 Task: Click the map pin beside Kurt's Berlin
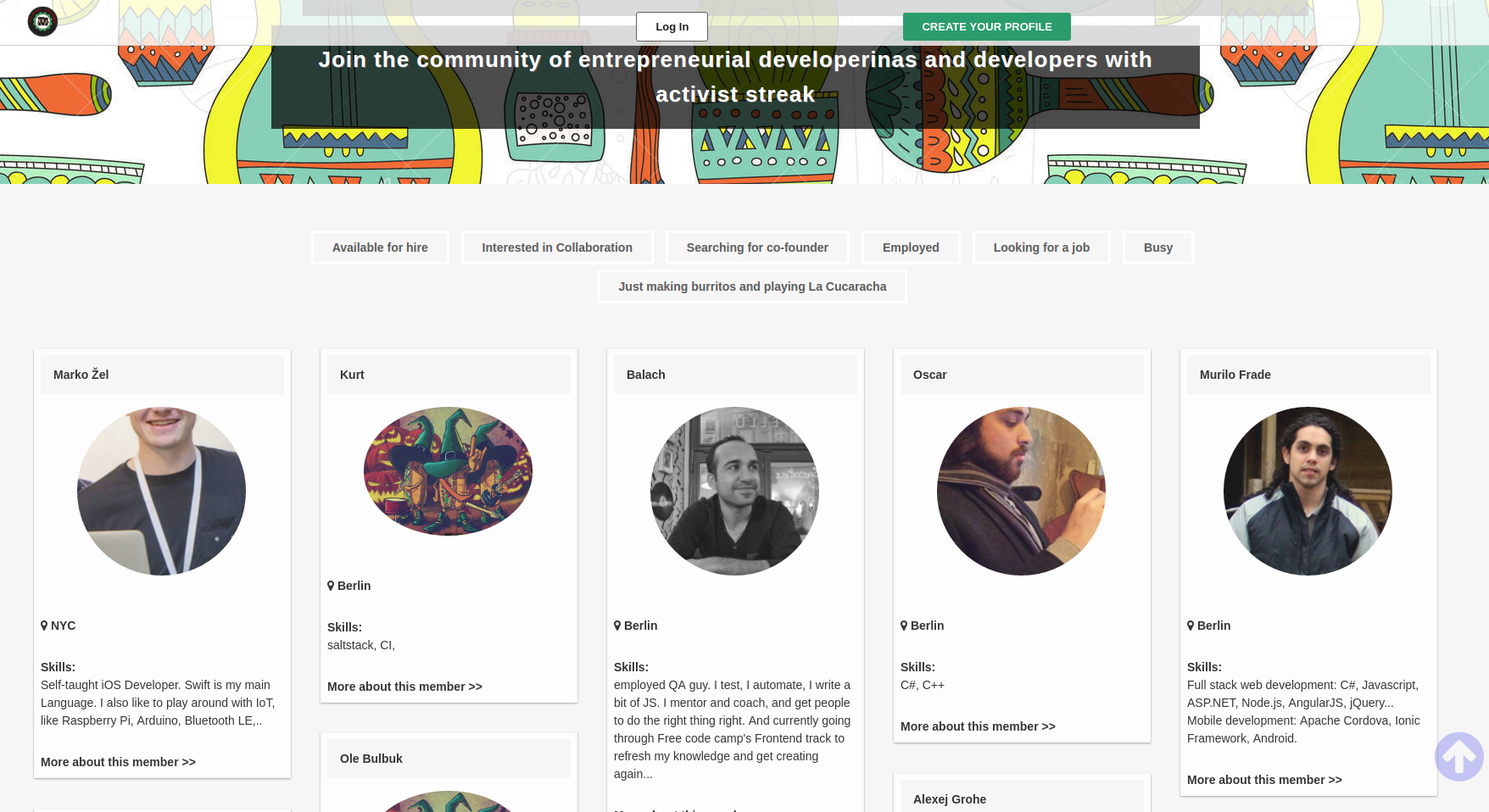click(x=331, y=586)
